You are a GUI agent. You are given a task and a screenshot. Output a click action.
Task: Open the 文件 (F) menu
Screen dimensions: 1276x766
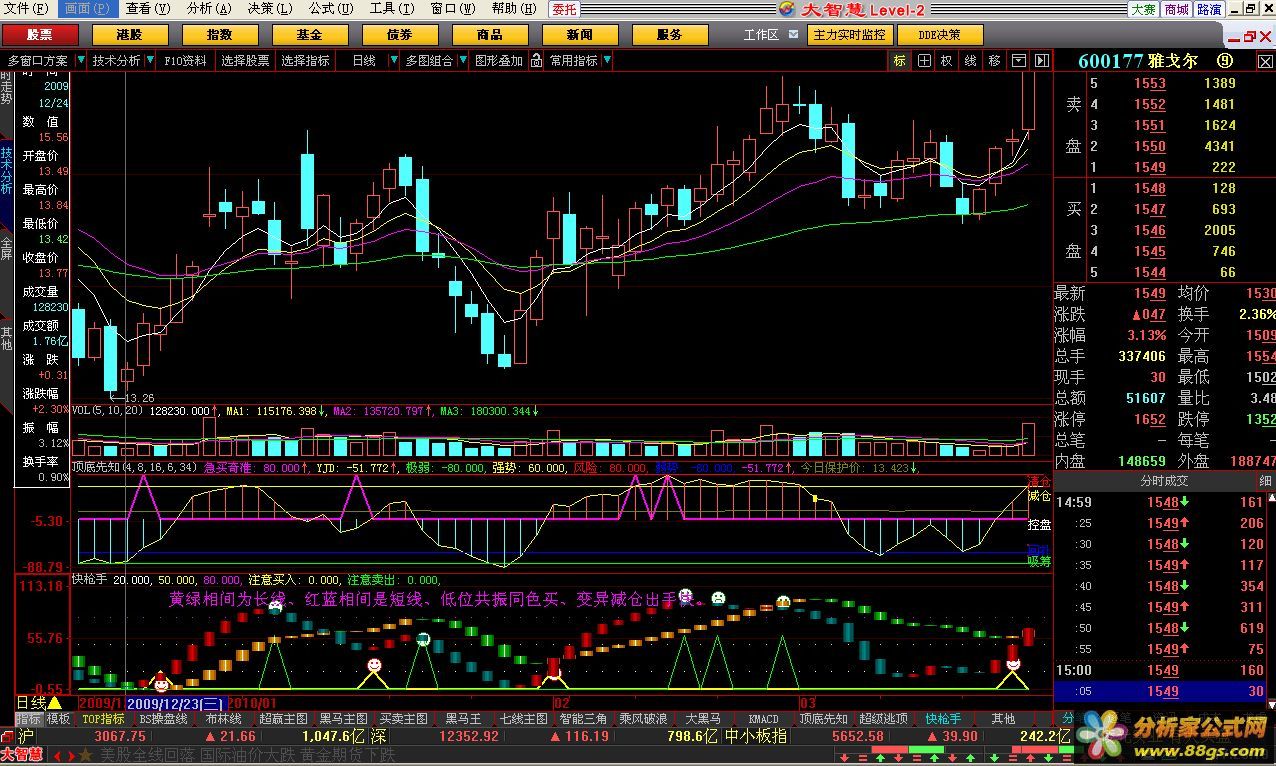coord(26,9)
